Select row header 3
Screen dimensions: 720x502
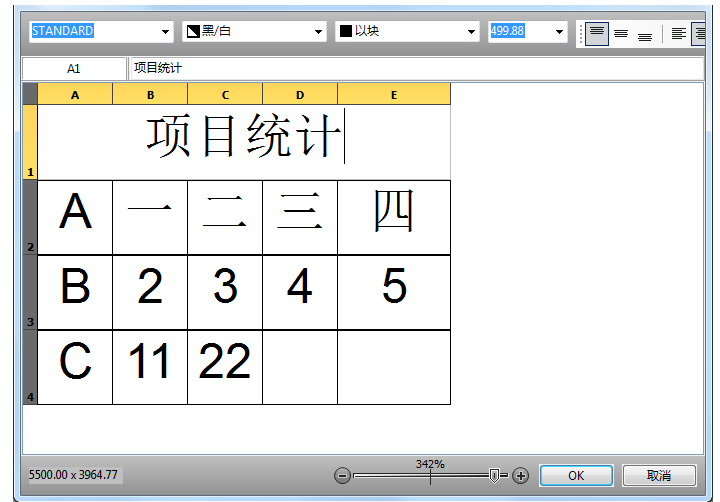[30, 292]
